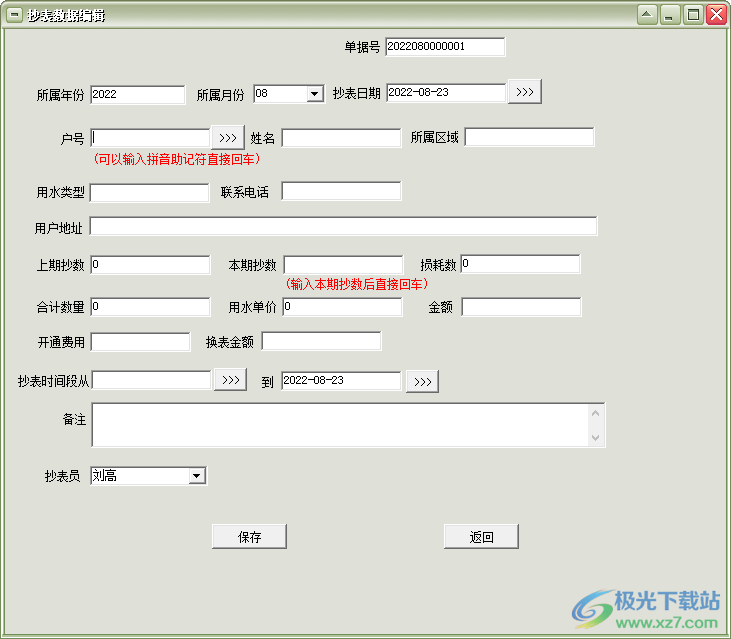
Task: Focus the 户号 input field
Action: tap(150, 137)
